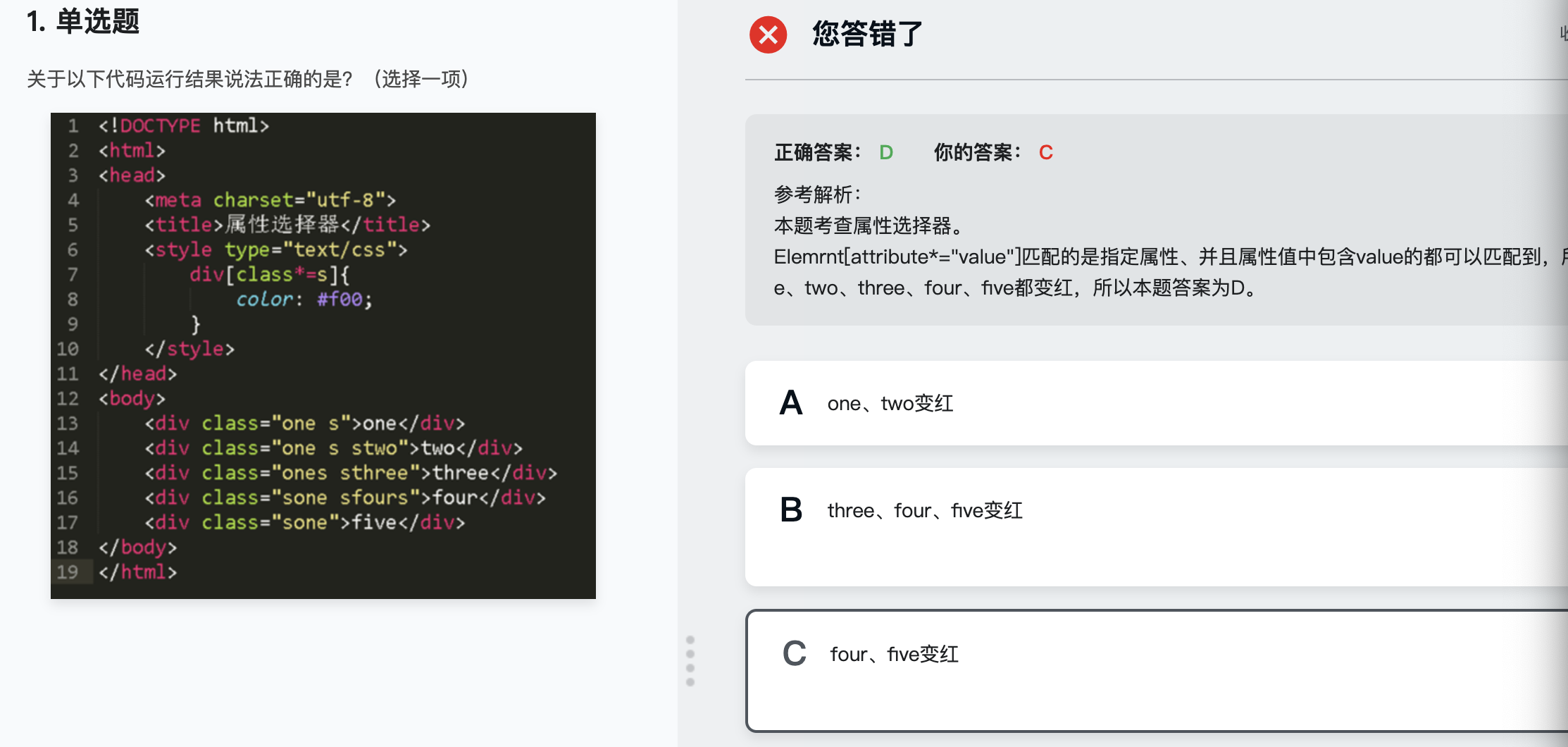Click the question text '关于以下代码运行结果说法正确的是'

point(189,79)
